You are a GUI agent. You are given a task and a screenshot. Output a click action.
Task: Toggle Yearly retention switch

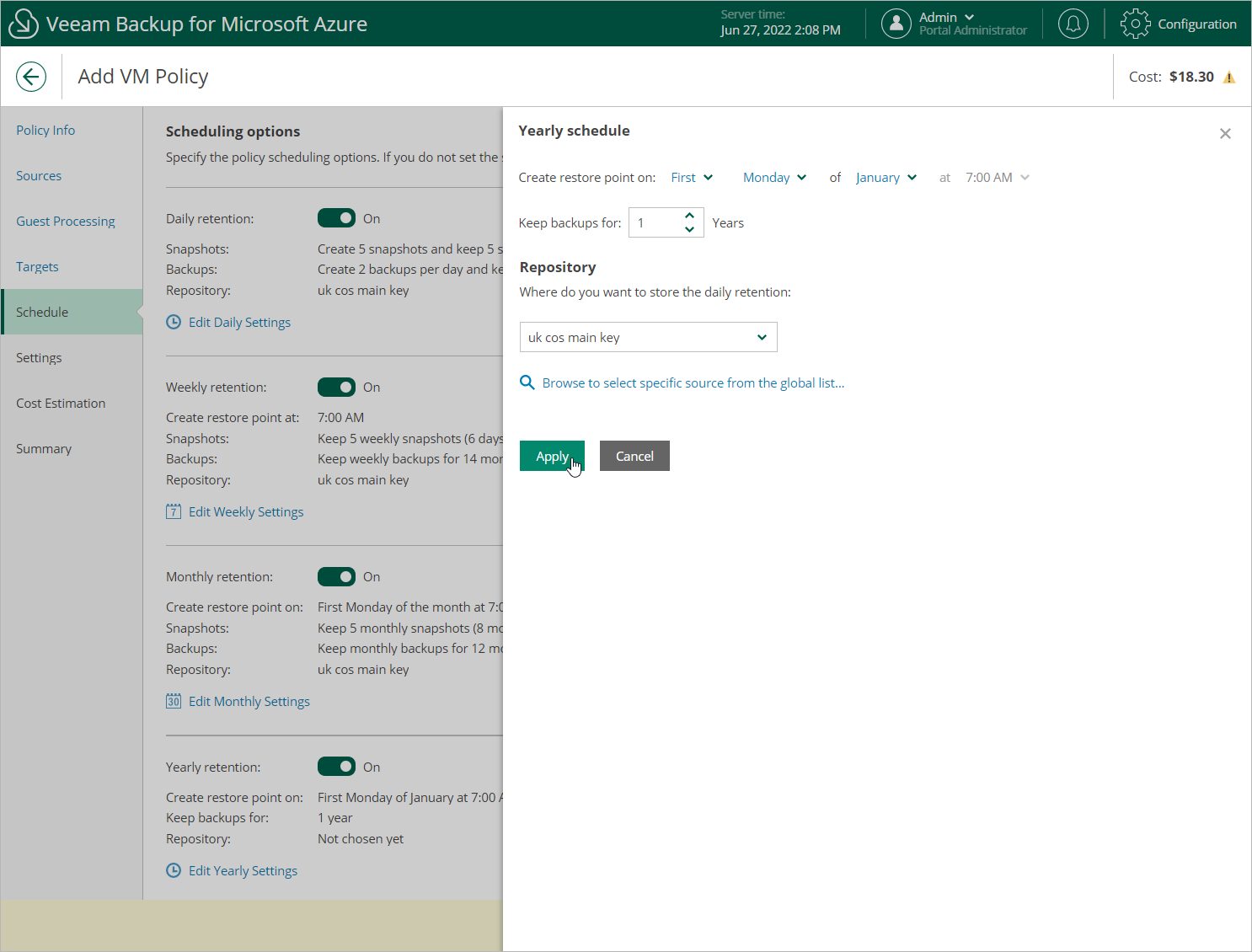click(x=336, y=767)
